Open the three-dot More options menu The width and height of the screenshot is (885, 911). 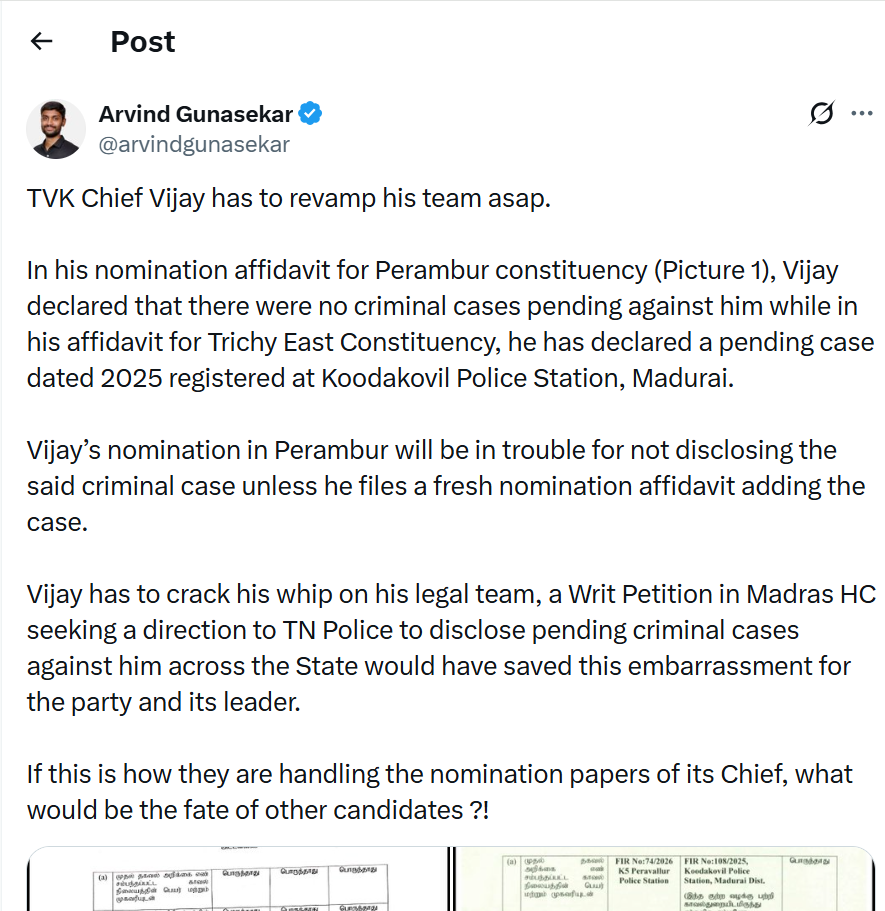pos(861,114)
